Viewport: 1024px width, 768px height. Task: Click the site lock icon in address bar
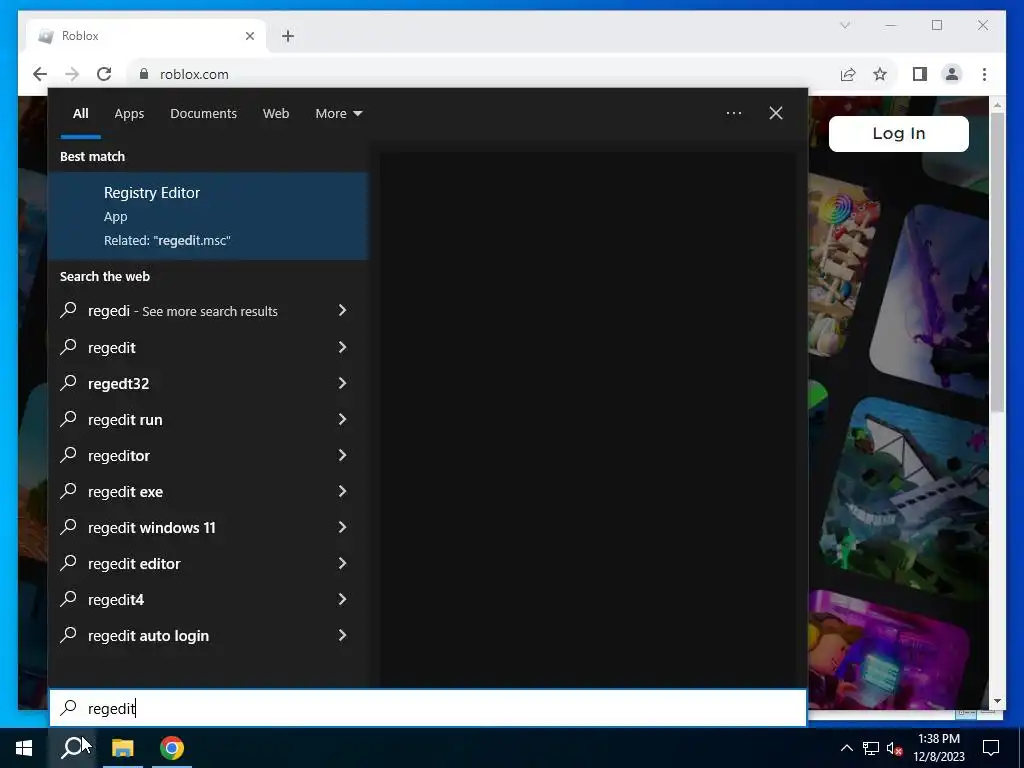(x=144, y=74)
